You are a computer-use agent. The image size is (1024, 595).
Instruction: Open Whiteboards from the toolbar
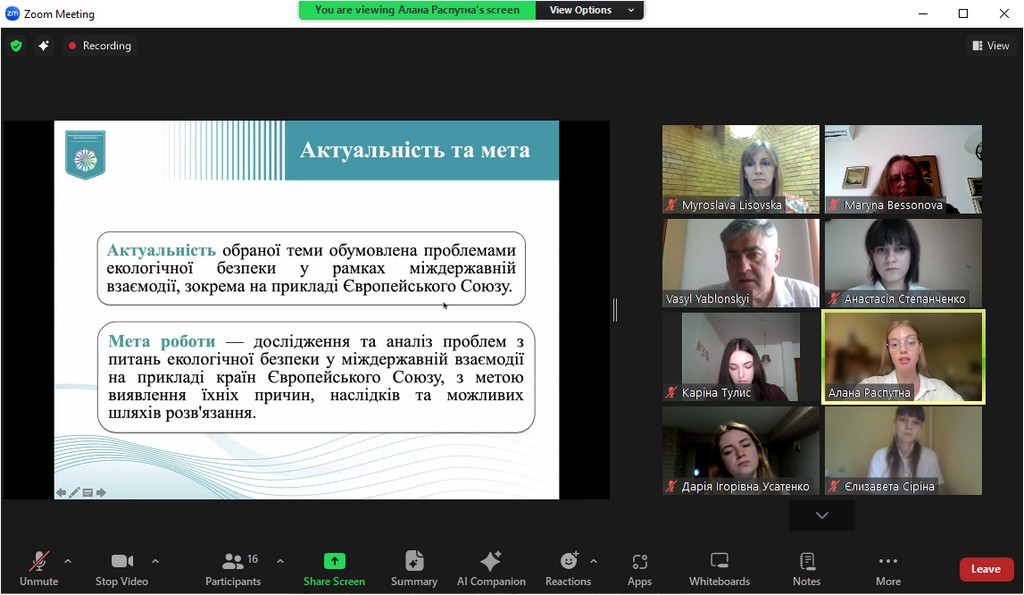click(x=719, y=568)
